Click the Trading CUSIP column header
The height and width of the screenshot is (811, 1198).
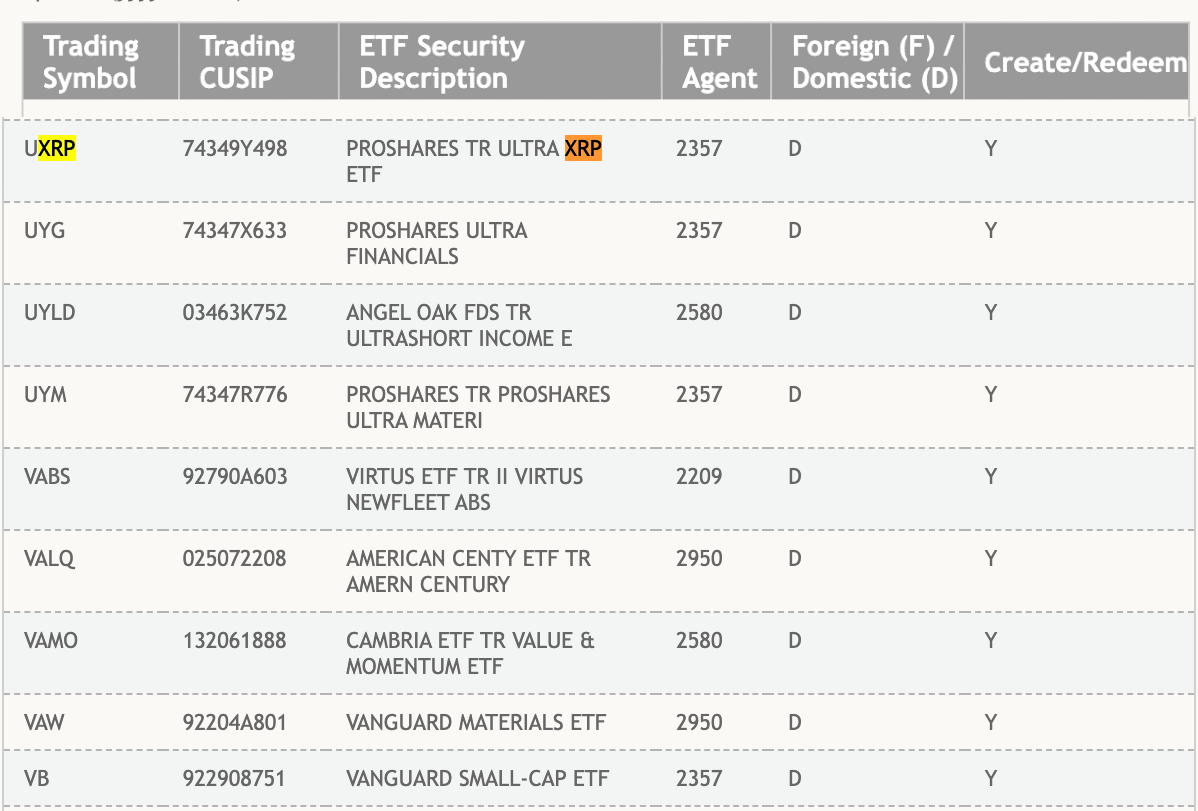click(x=247, y=62)
